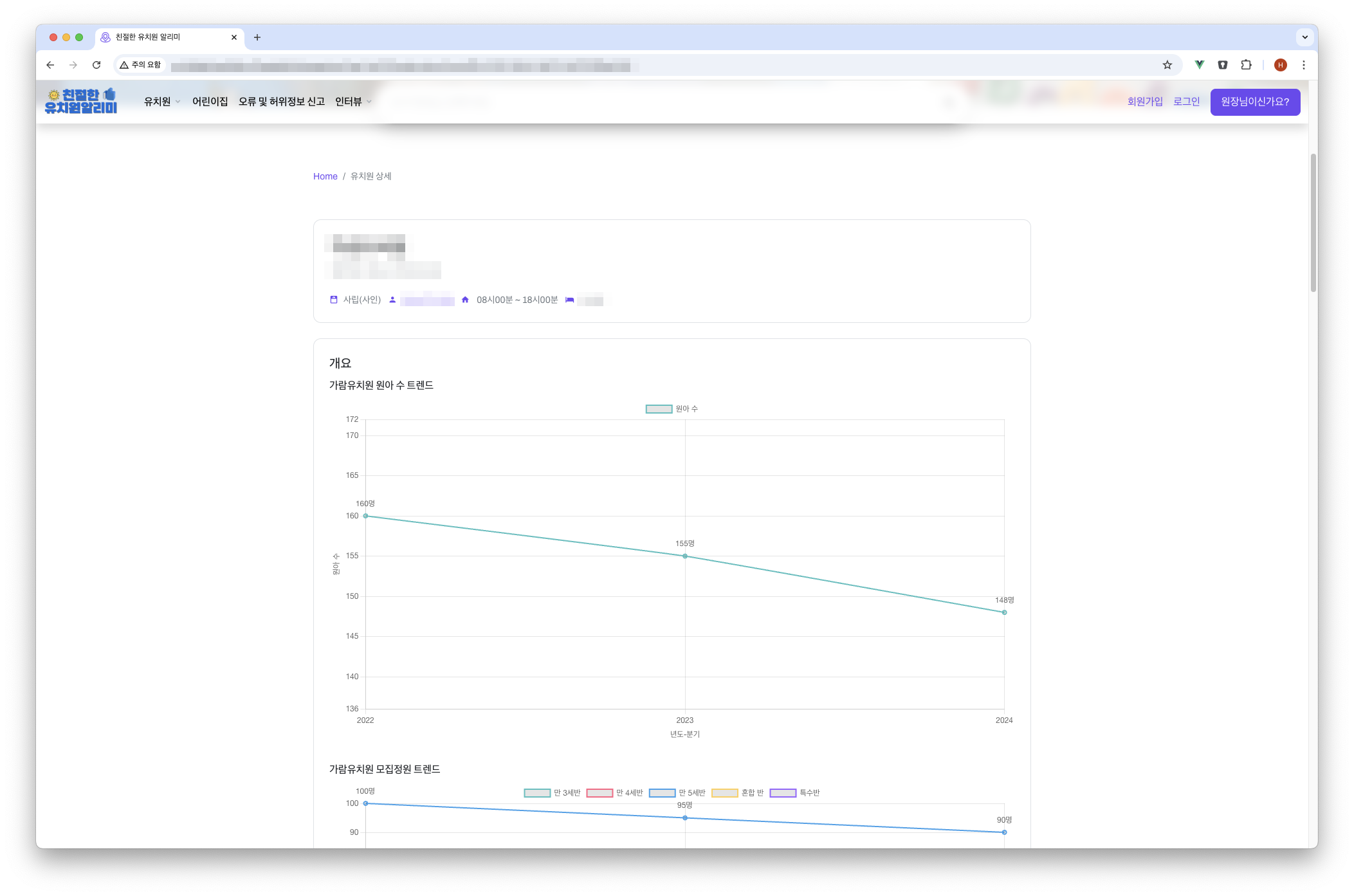Close the 친절한 유치원 알리미 tab
The image size is (1354, 896).
[234, 37]
